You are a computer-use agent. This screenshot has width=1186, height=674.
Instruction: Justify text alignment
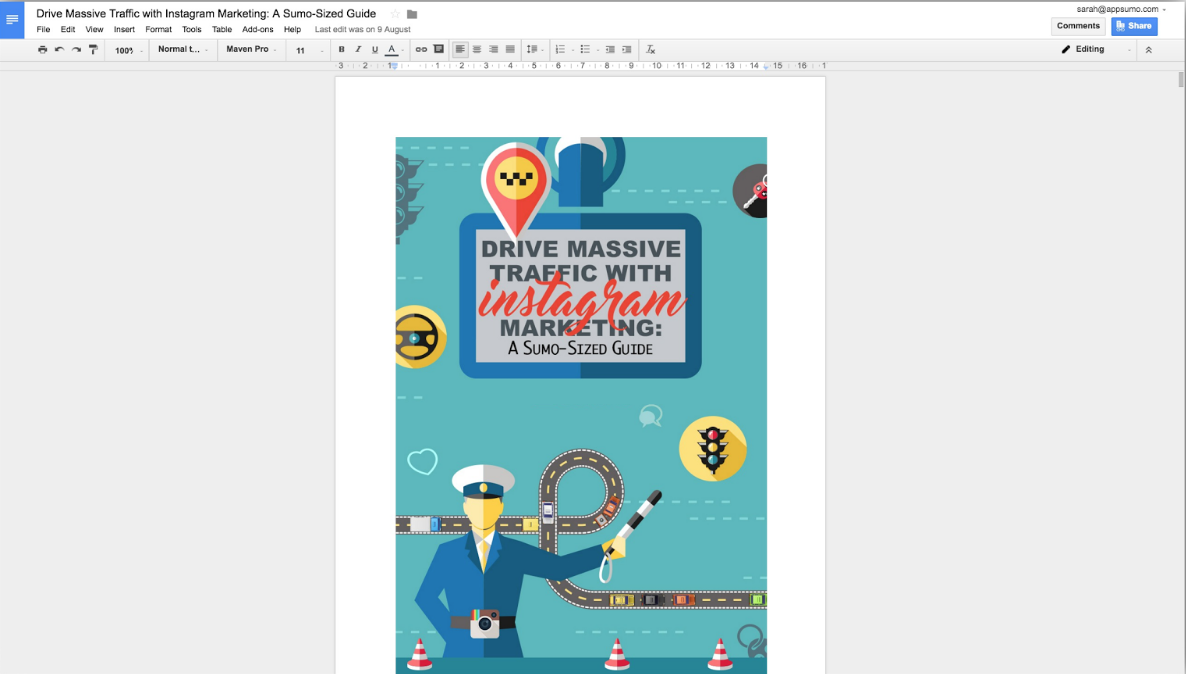click(x=510, y=50)
